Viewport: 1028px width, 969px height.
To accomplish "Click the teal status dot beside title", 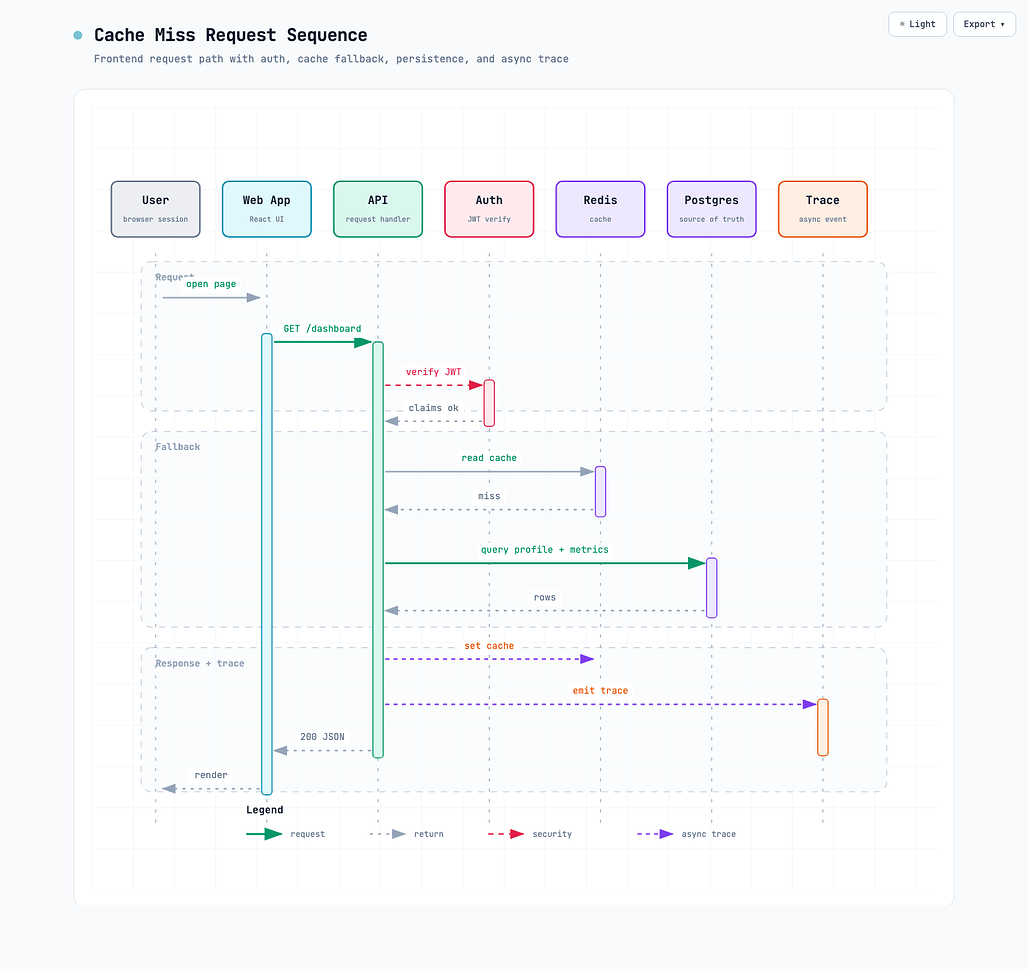I will [x=78, y=35].
